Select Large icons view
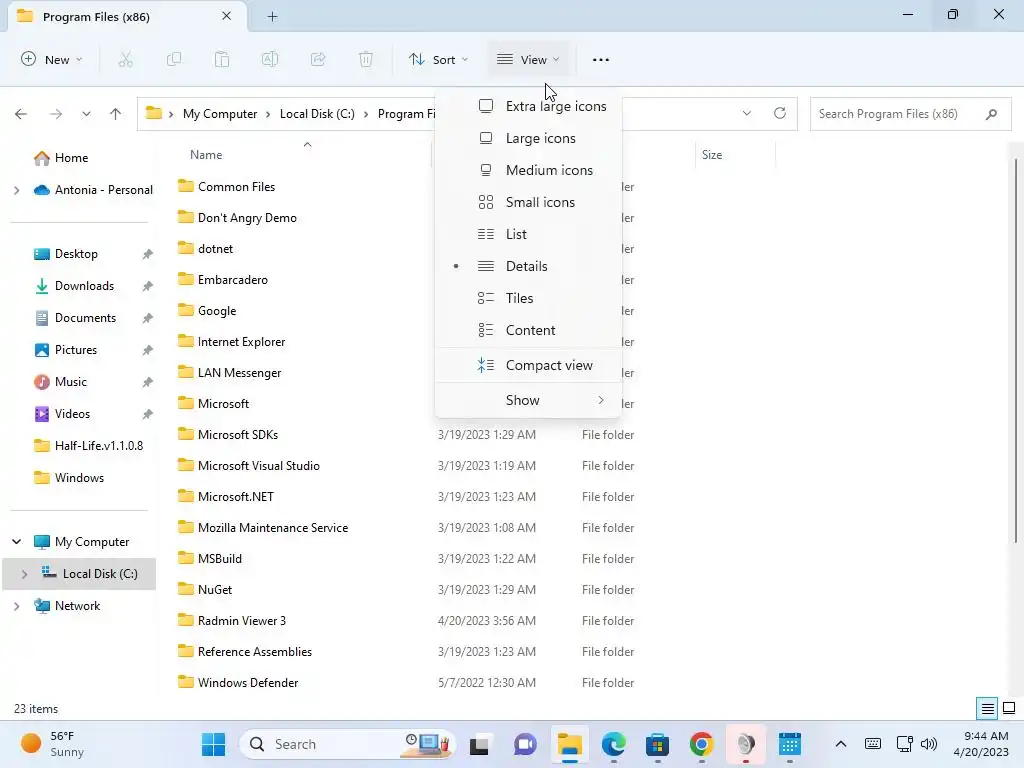The image size is (1024, 768). click(x=528, y=138)
